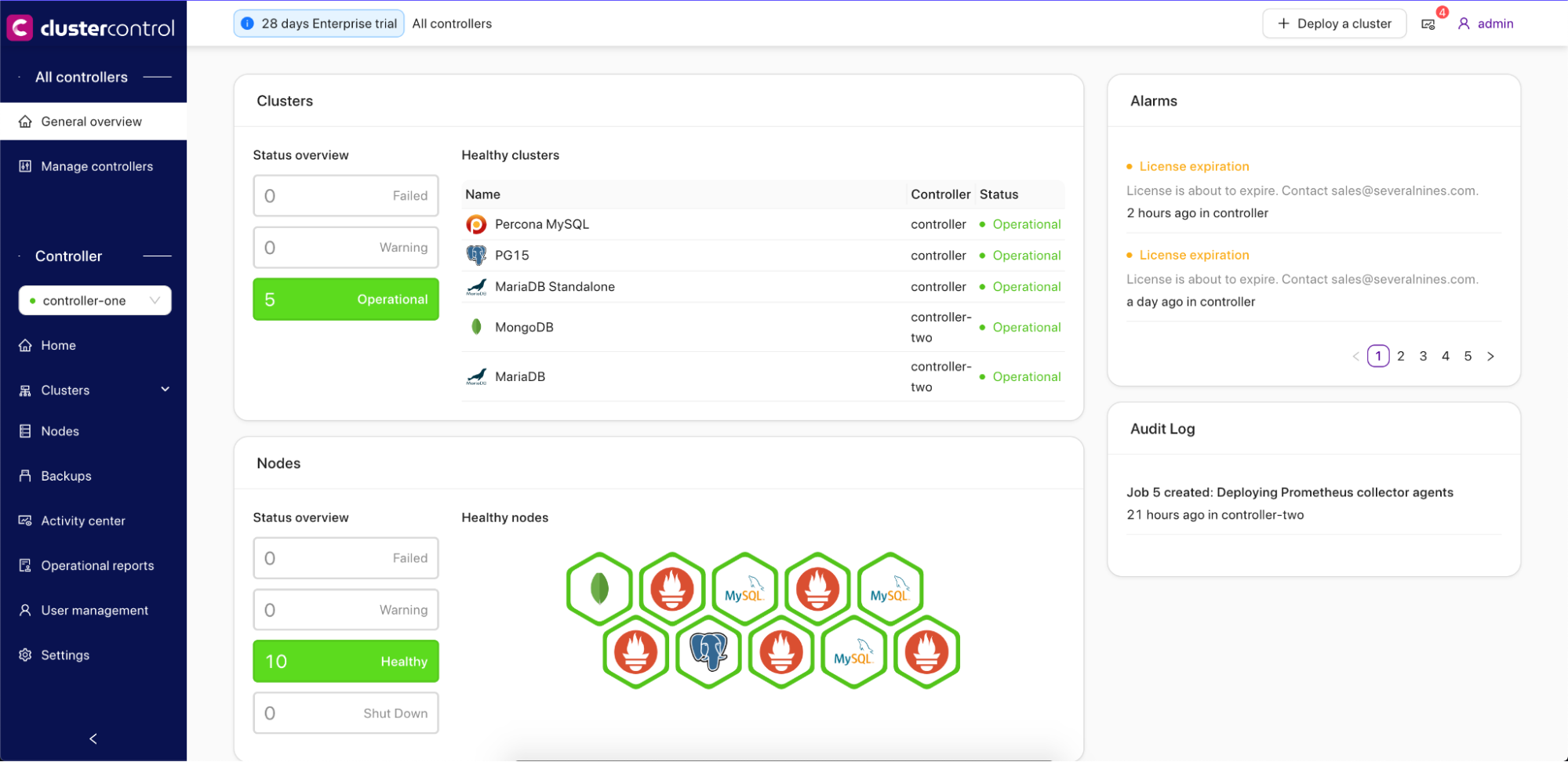
Task: Select the green 5 Operational status tile
Action: pyautogui.click(x=345, y=299)
